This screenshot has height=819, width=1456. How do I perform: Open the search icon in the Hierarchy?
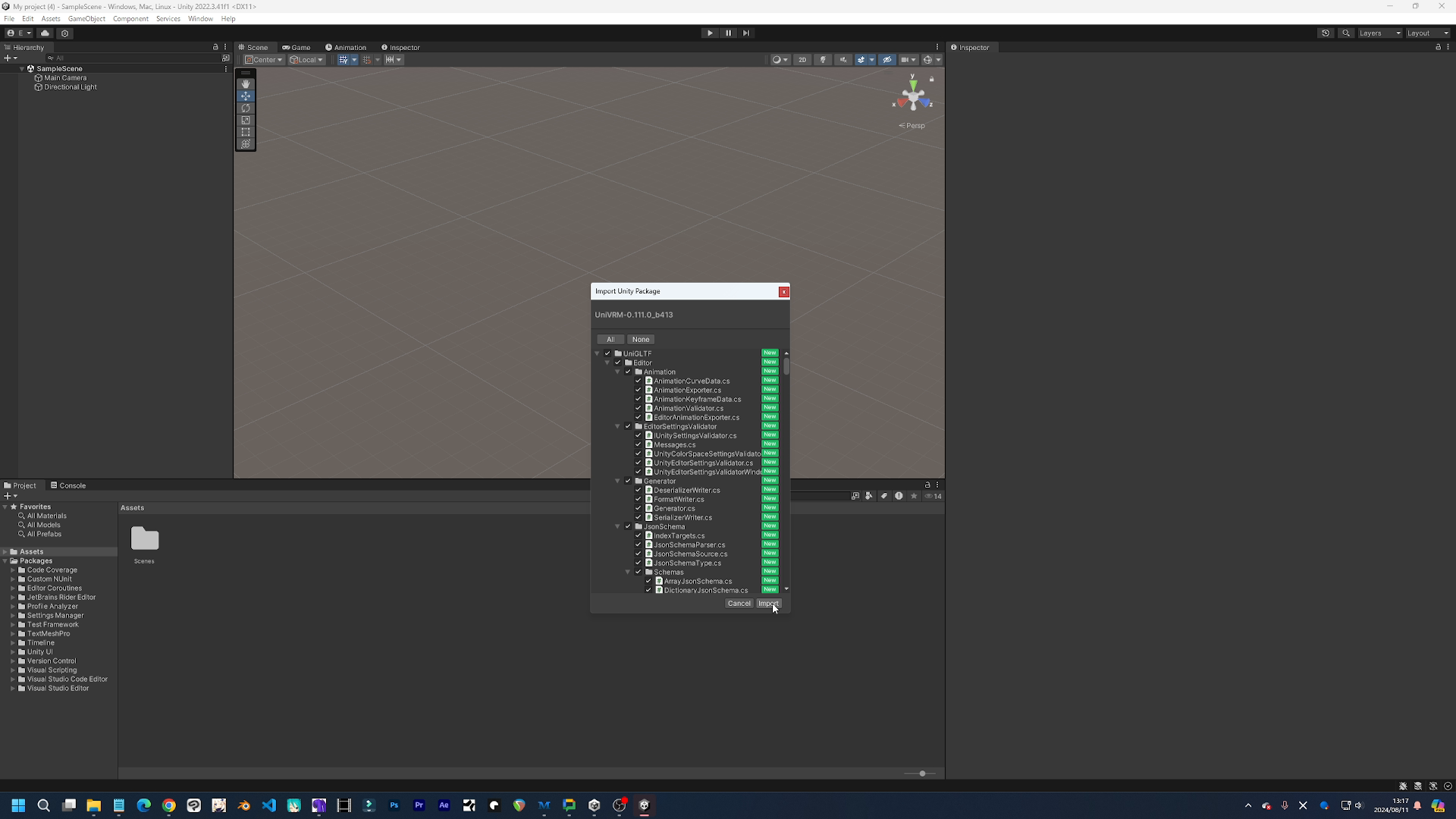(x=49, y=58)
